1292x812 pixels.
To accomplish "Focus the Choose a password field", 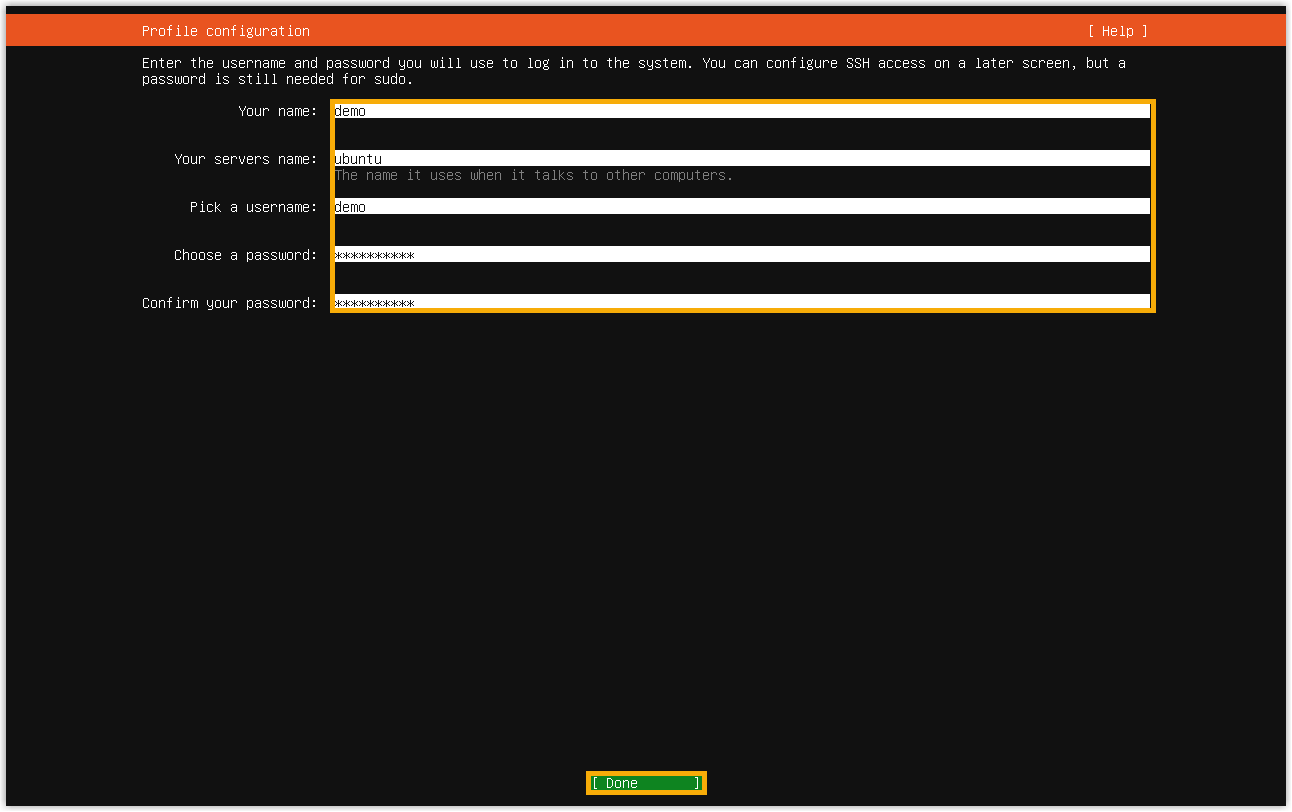I will (741, 255).
